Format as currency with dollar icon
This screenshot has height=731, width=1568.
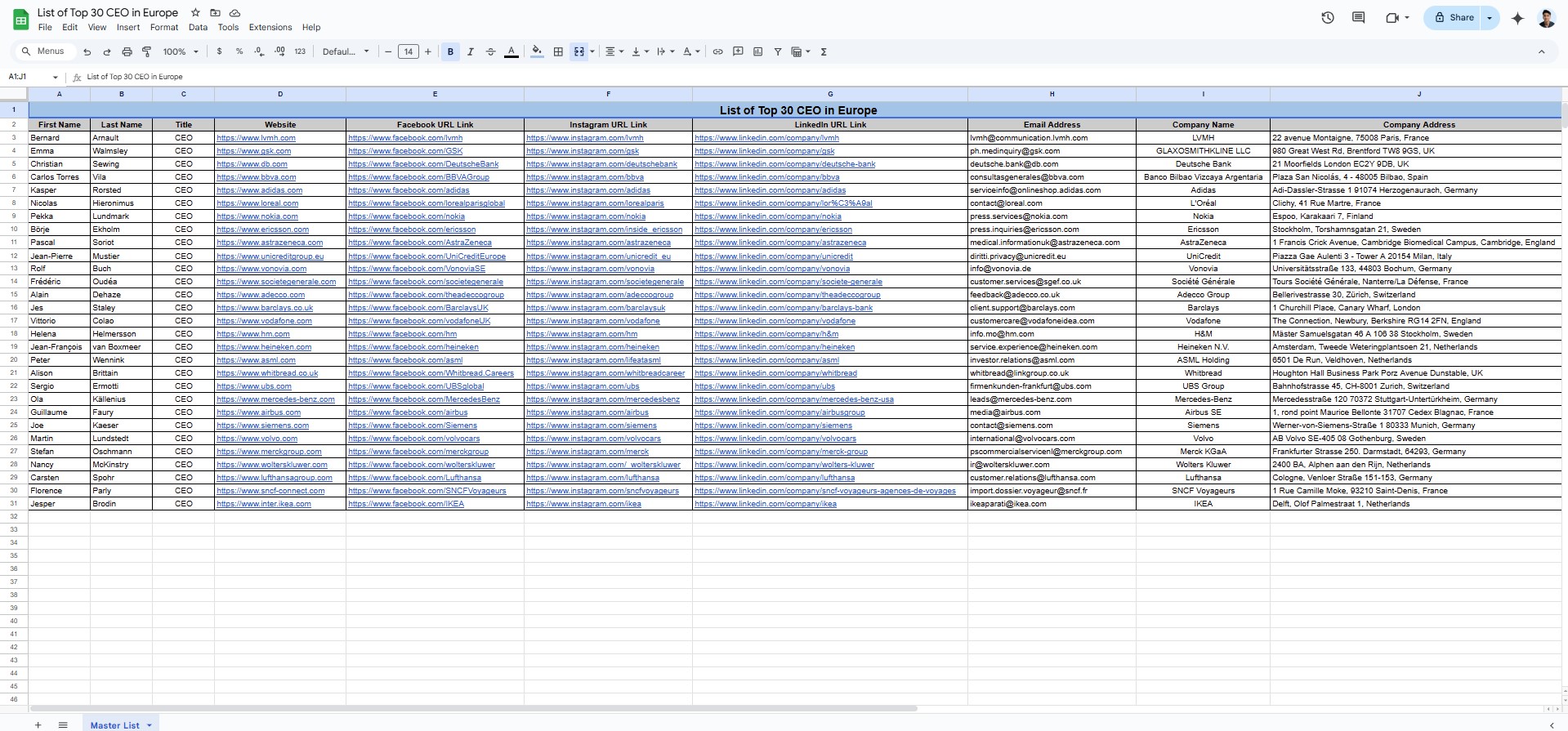pyautogui.click(x=219, y=51)
